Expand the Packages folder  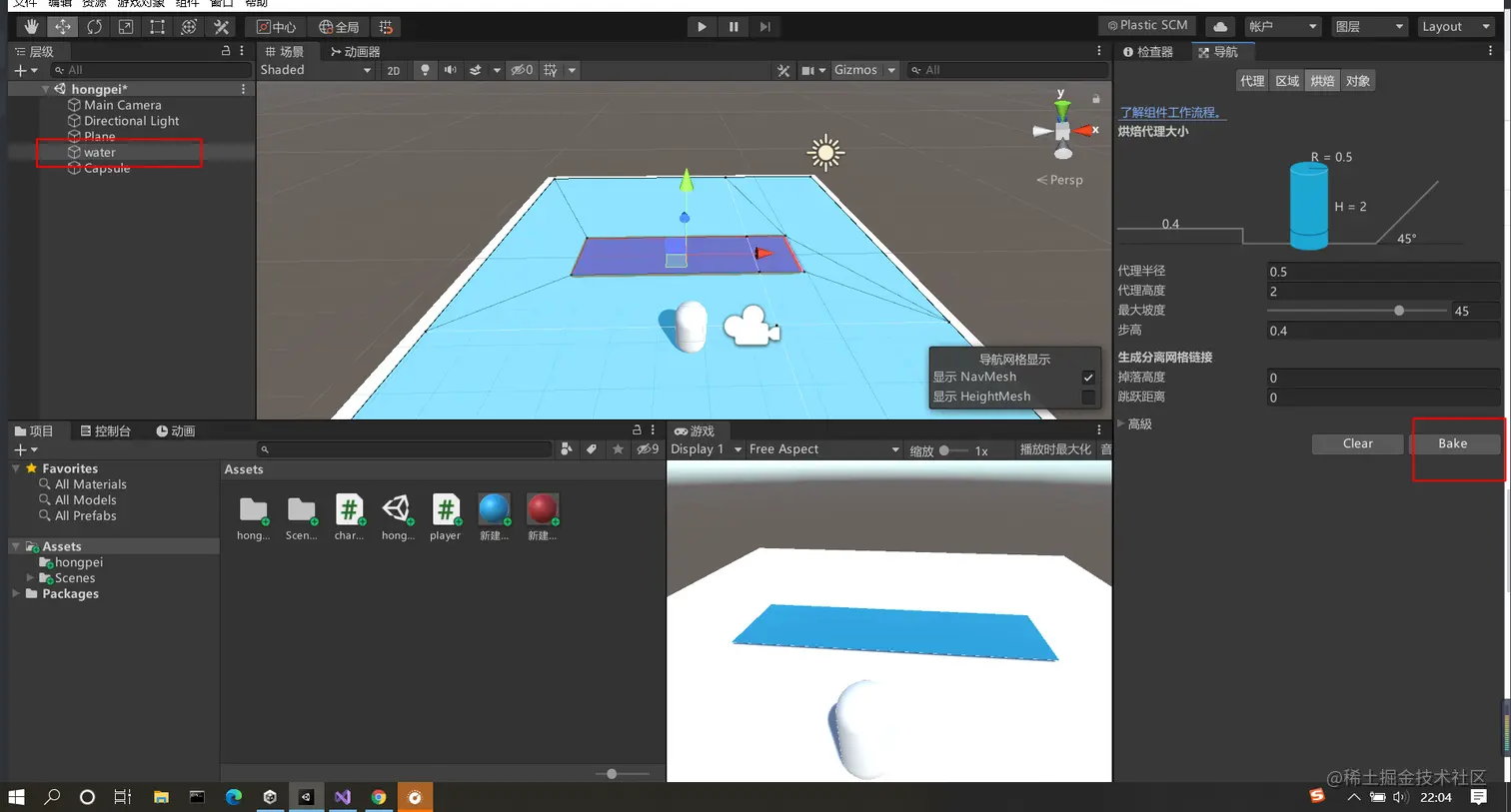point(16,593)
